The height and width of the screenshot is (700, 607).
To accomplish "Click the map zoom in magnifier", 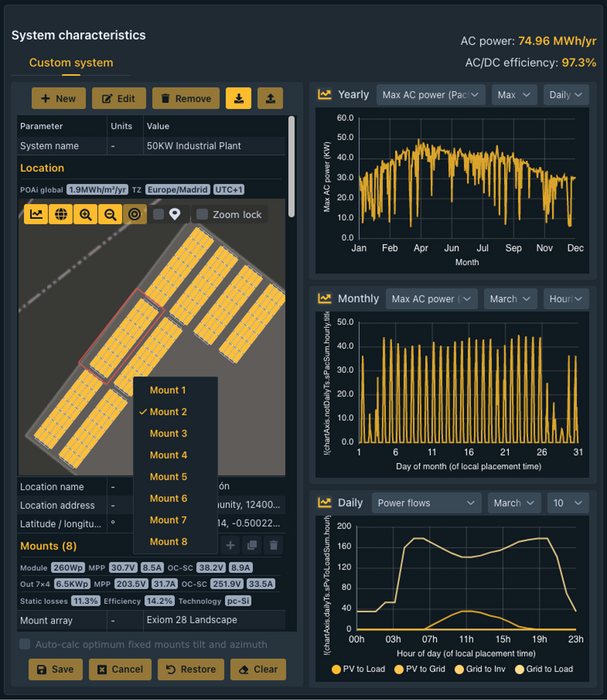I will [x=86, y=214].
